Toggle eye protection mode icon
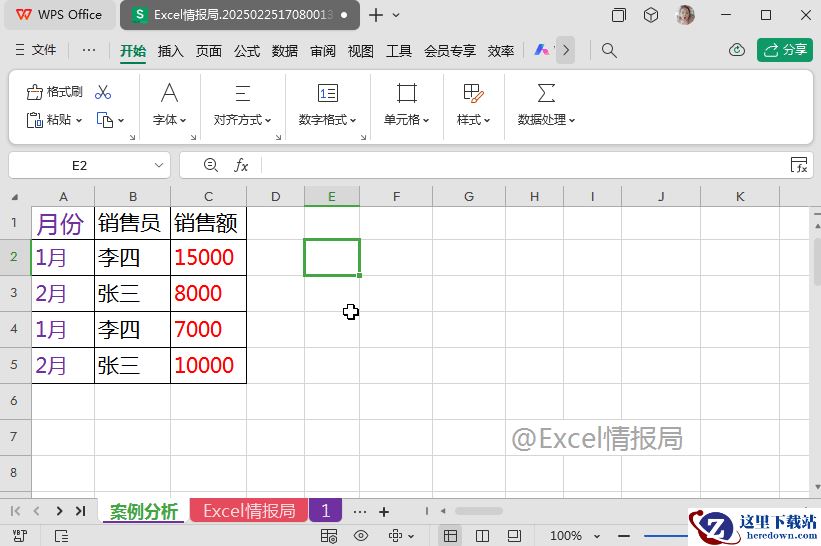 point(361,536)
